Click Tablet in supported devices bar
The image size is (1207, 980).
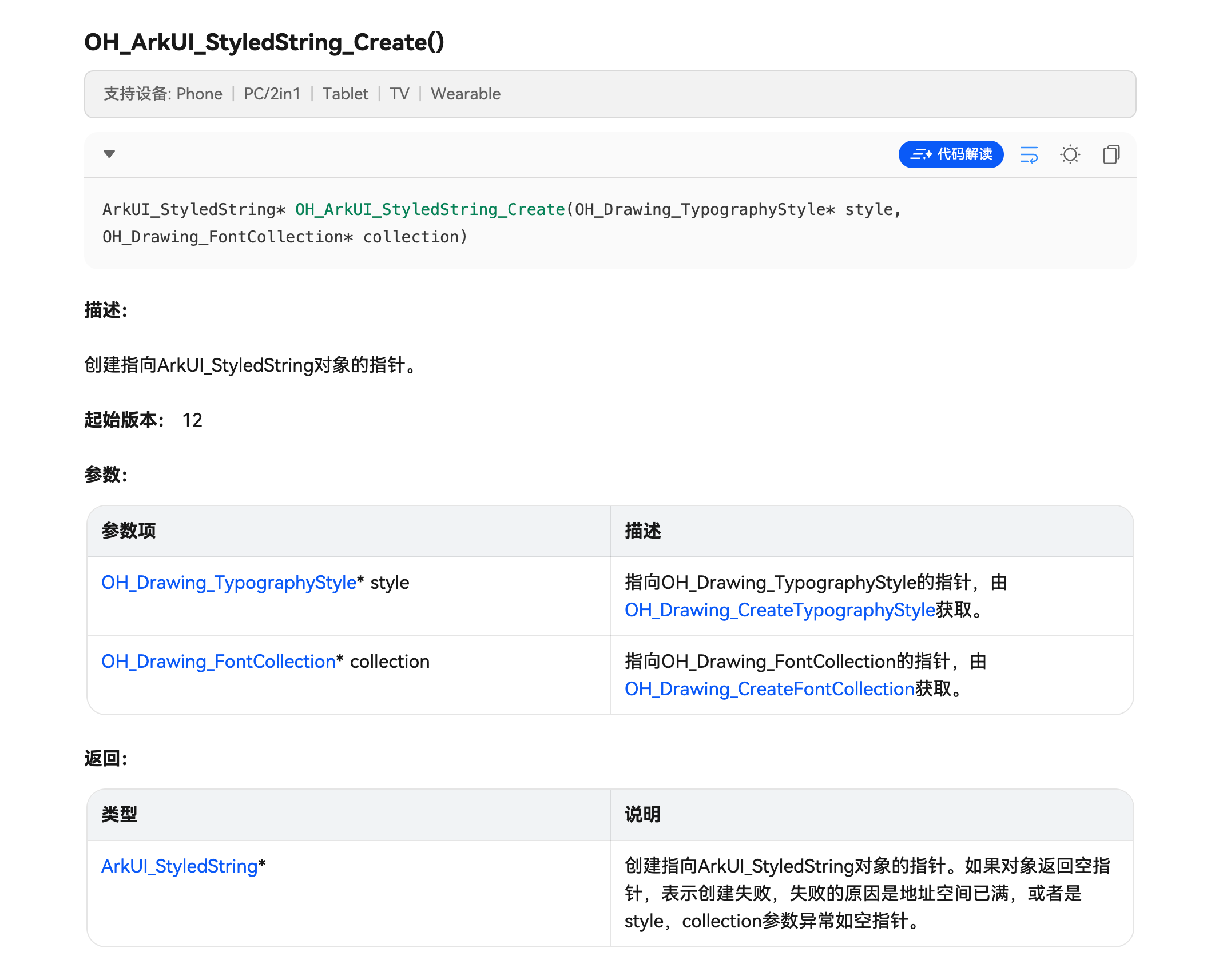tap(345, 94)
